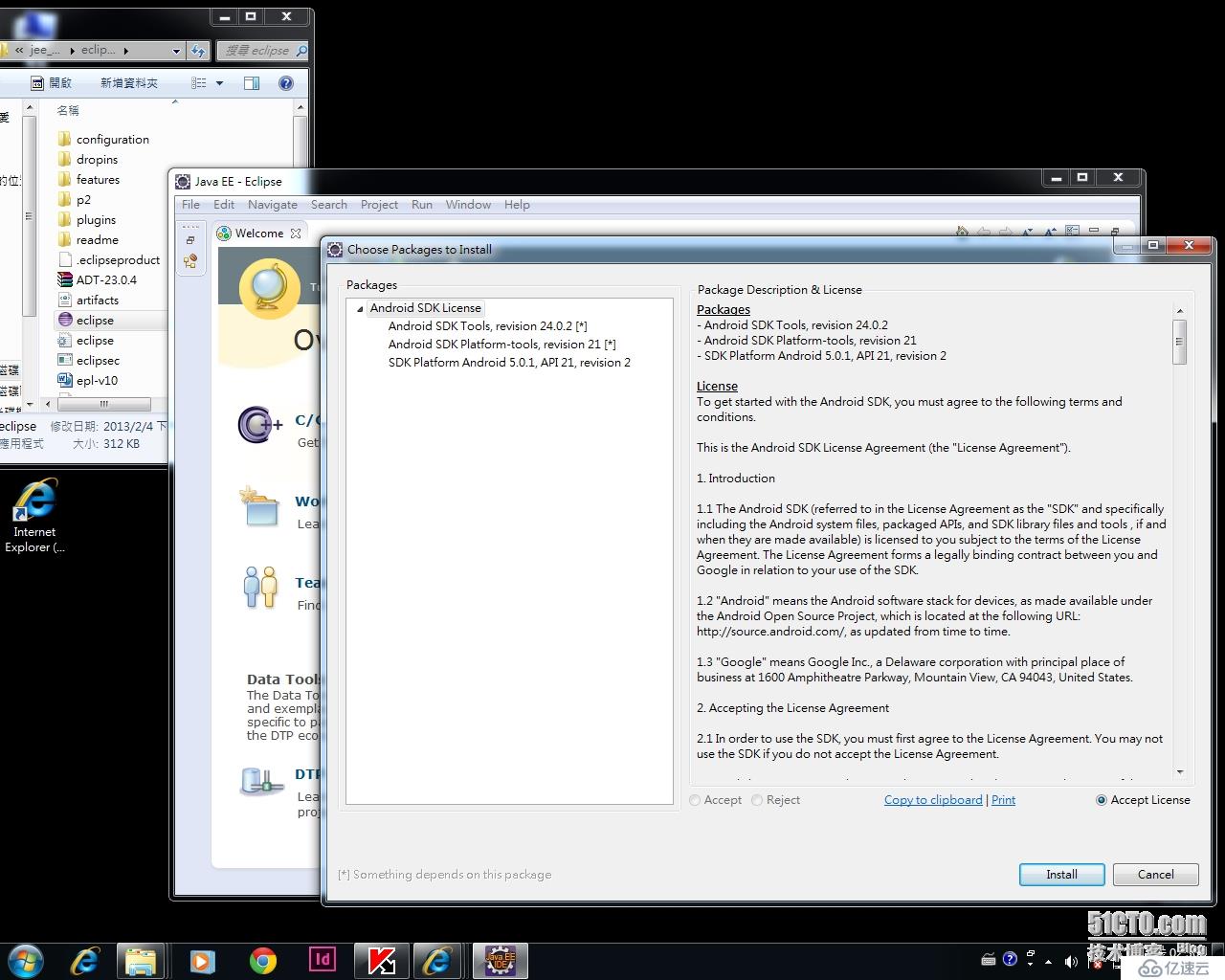Viewport: 1225px width, 980px height.
Task: Open Windows Media Player from taskbar
Action: coord(202,961)
